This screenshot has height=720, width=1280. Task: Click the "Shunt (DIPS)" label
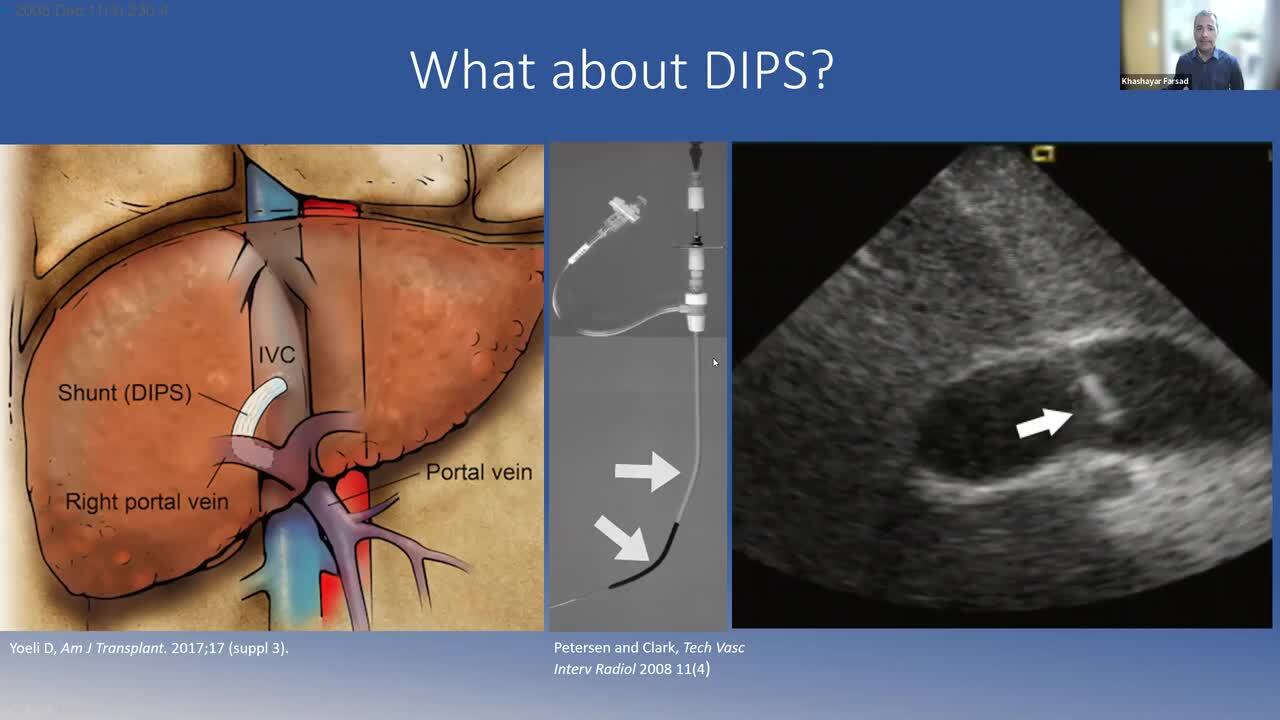[124, 393]
